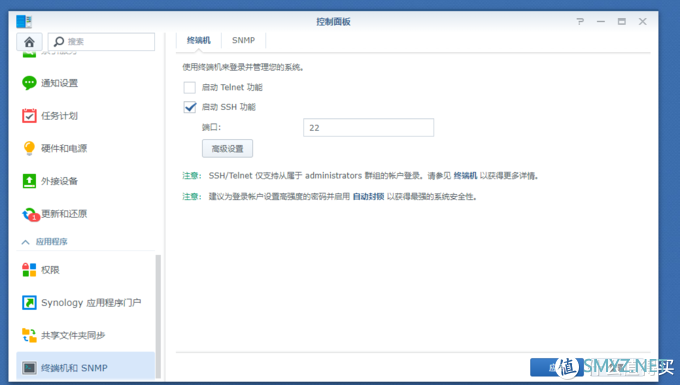Open the 更新和还原 icon with red badge
This screenshot has width=680, height=385.
click(30, 214)
